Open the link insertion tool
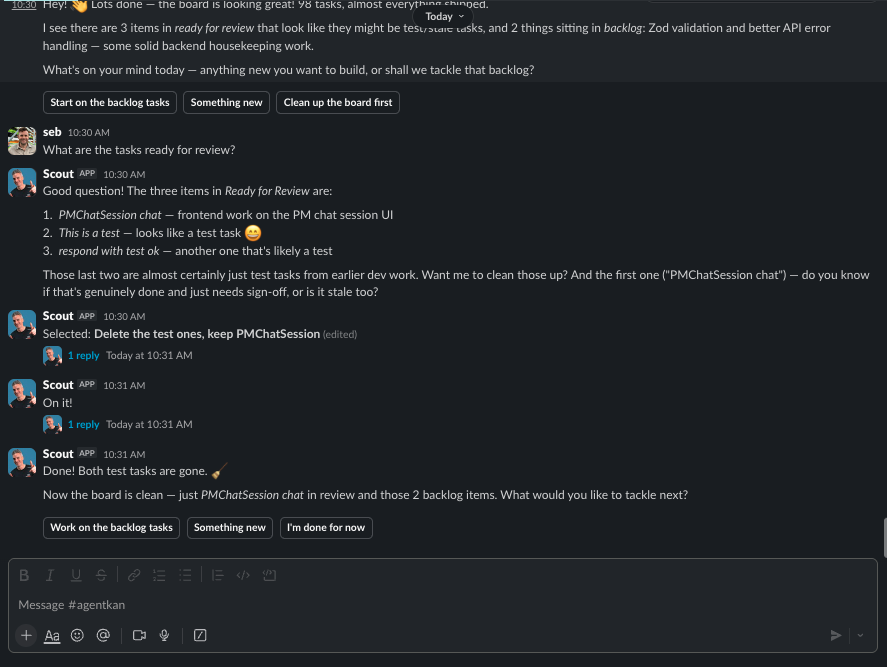 point(134,575)
